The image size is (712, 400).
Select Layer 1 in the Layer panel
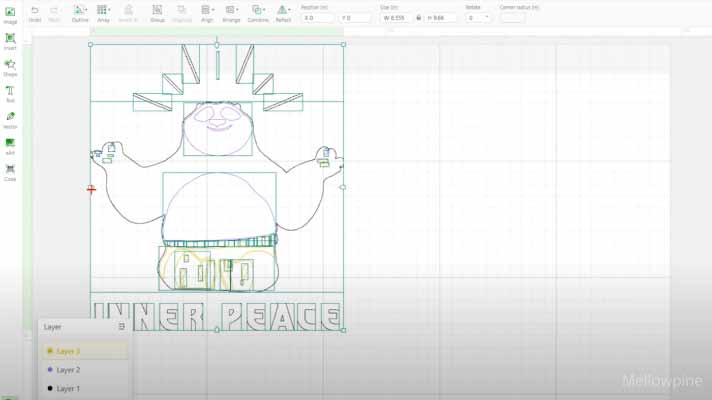(68, 388)
